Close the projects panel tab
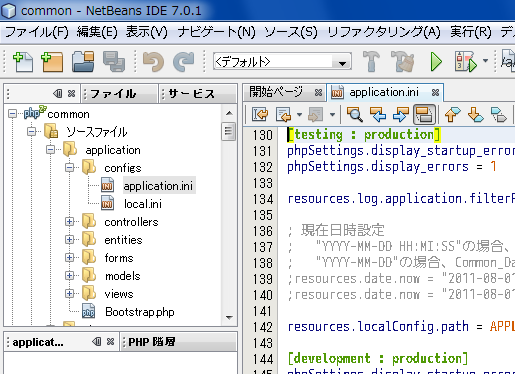This screenshot has height=374, width=515. coord(71,94)
